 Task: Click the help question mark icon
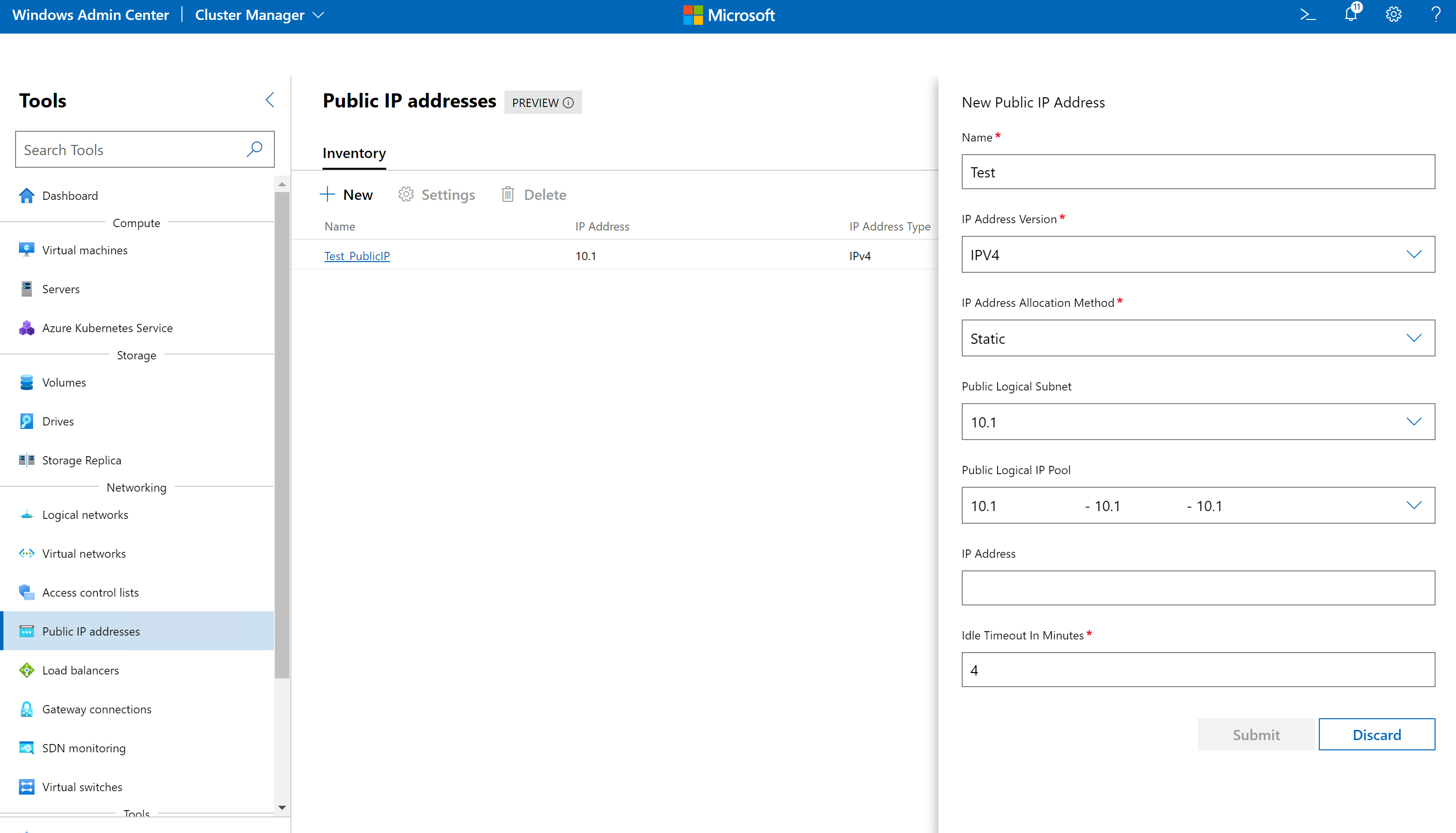tap(1436, 15)
